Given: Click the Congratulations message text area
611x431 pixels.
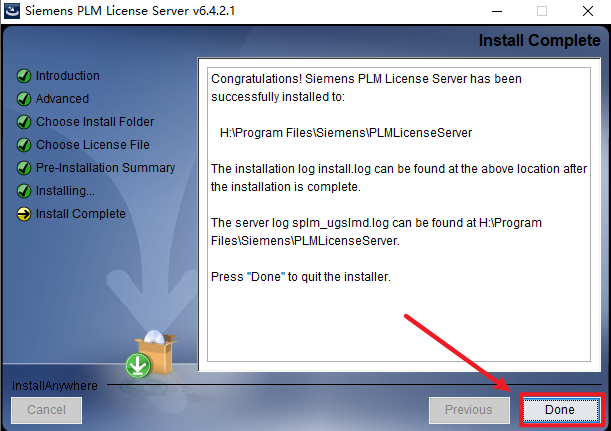Looking at the screenshot, I should coord(399,214).
